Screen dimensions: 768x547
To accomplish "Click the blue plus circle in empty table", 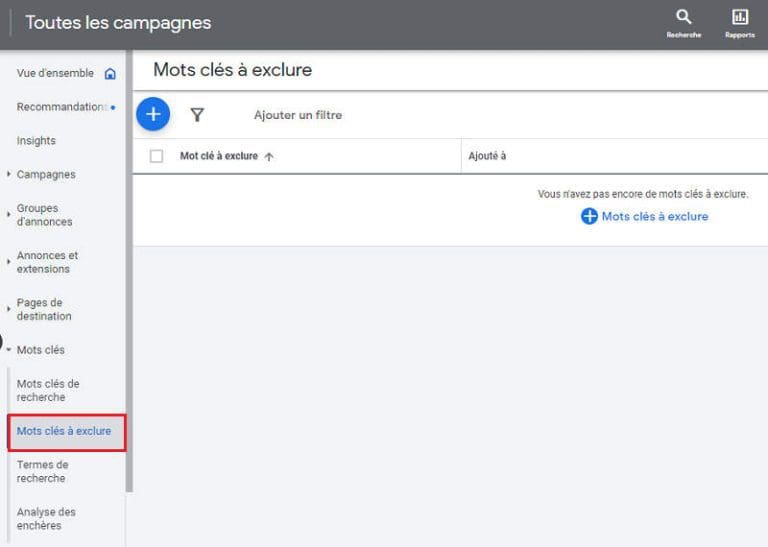I will [589, 216].
